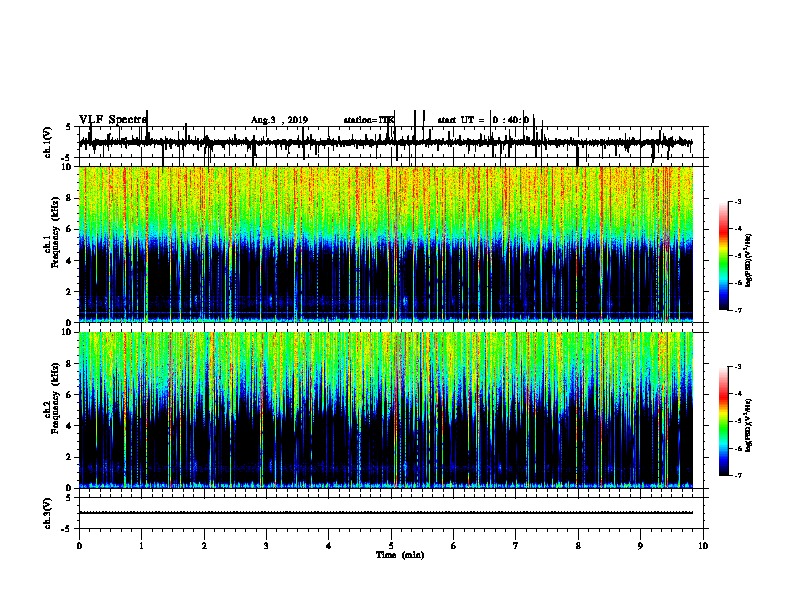
Task: Click the ch.1 "Frequency (kHz)" axis label
Action: click(x=55, y=233)
